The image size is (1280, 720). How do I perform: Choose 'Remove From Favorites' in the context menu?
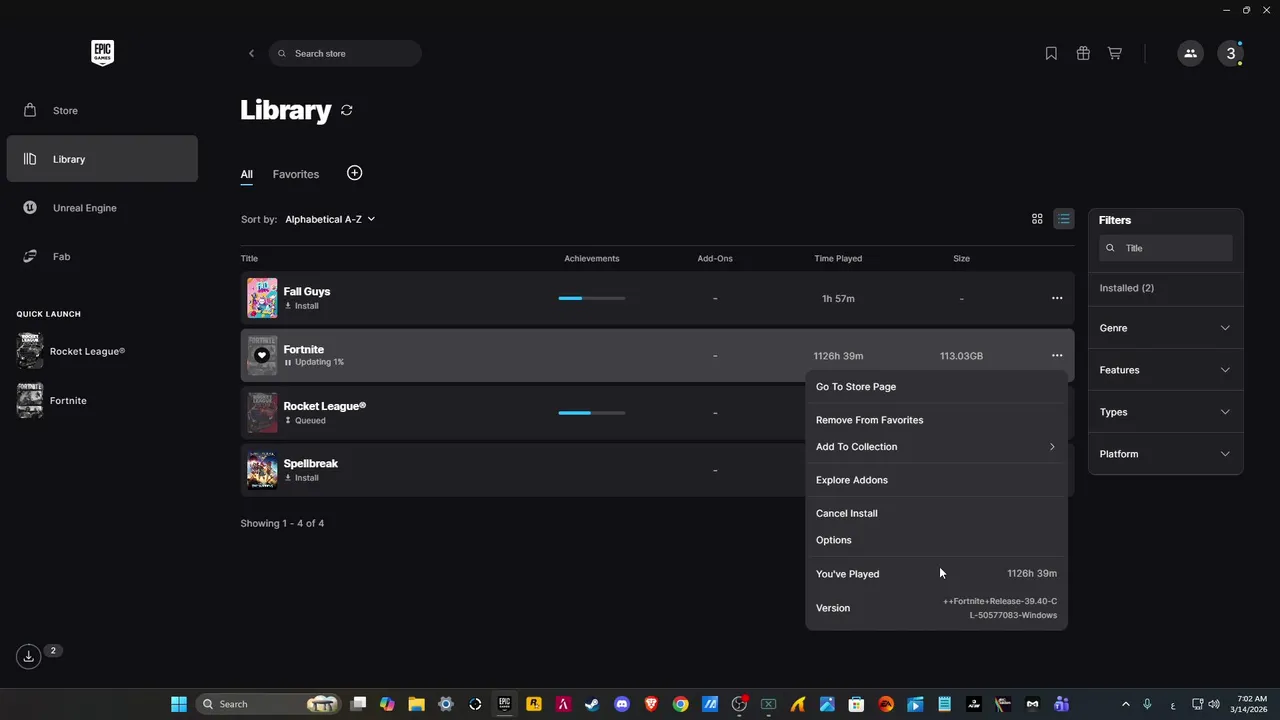click(x=936, y=420)
